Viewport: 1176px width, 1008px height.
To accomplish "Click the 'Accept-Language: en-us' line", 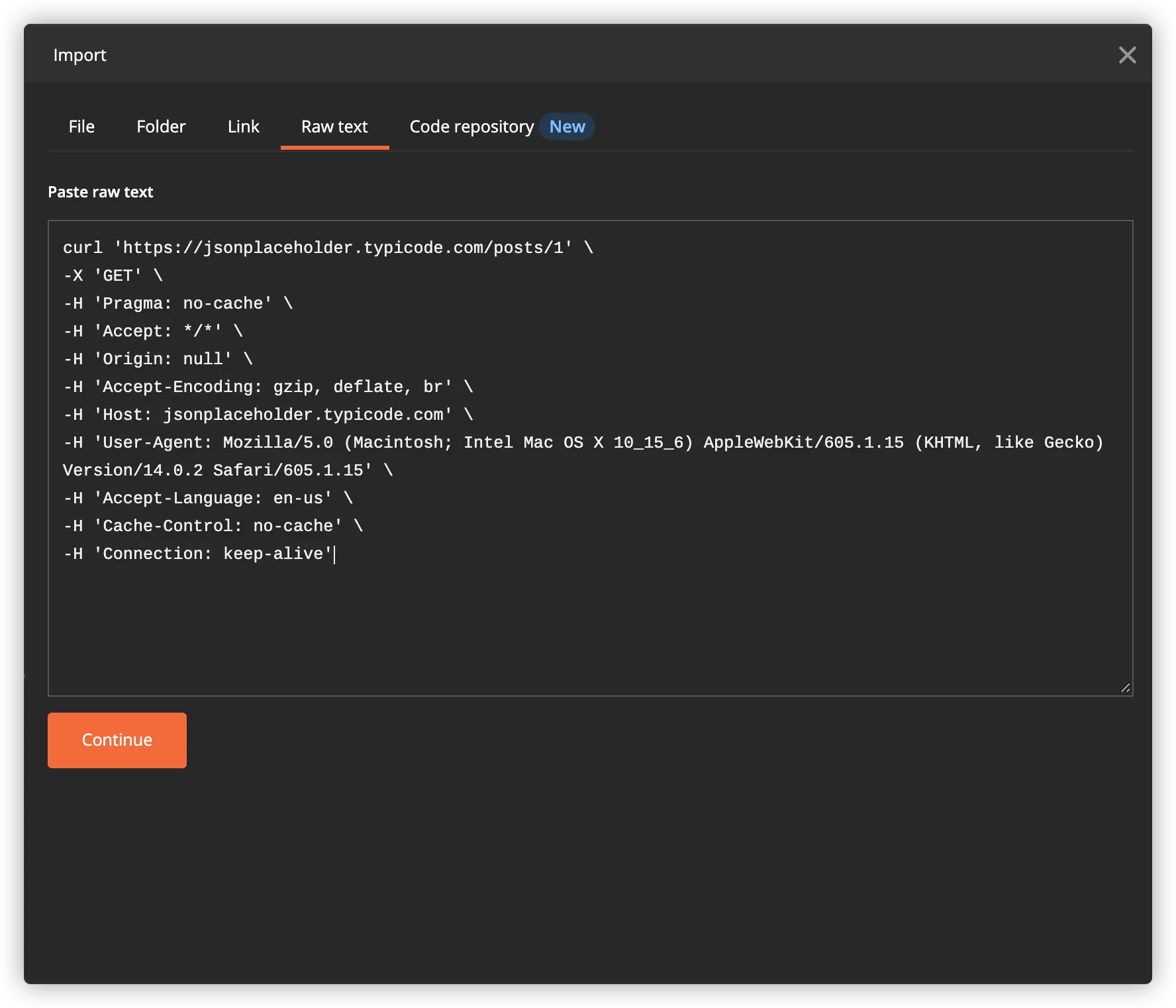I will (x=208, y=498).
